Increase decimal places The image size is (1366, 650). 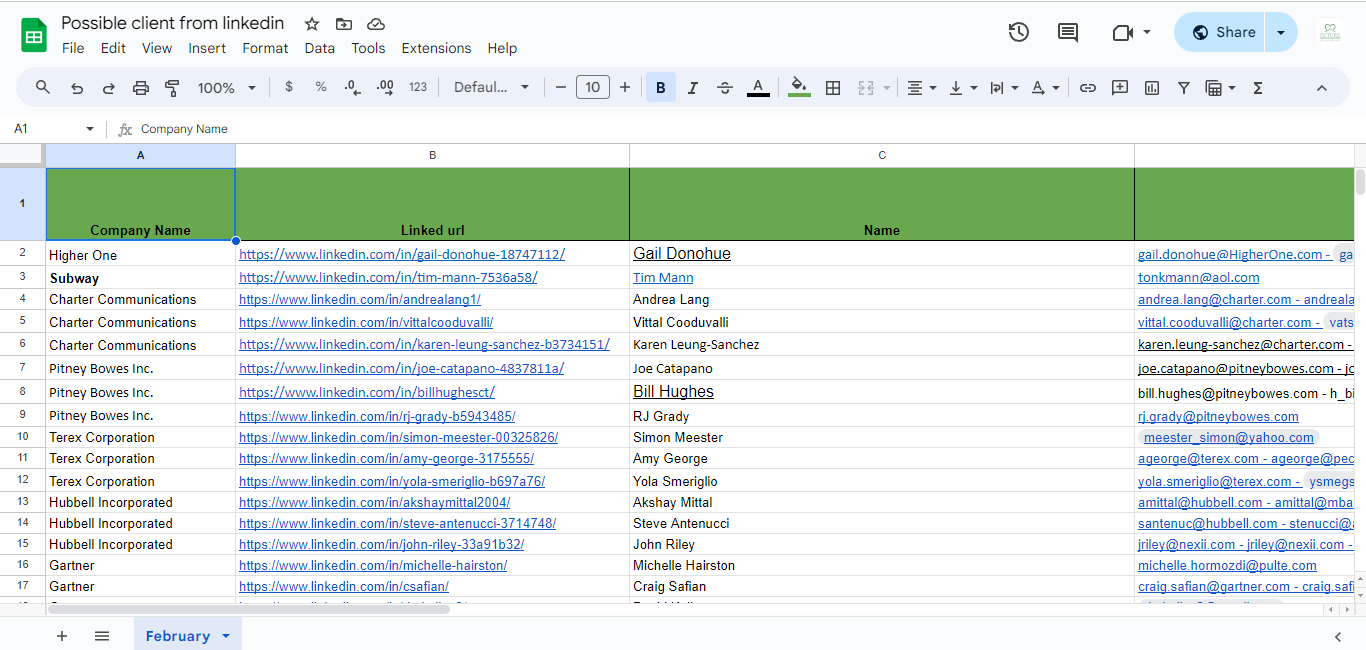(x=385, y=88)
